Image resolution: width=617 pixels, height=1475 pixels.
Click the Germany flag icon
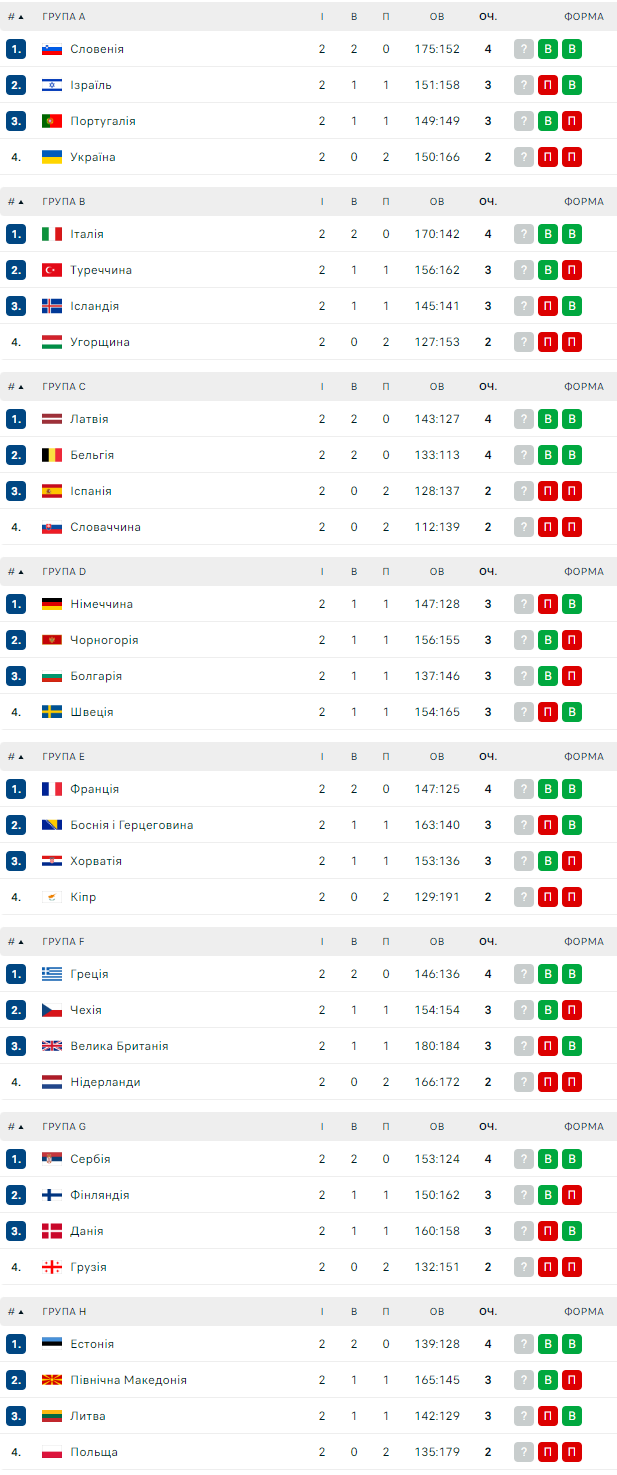[52, 604]
